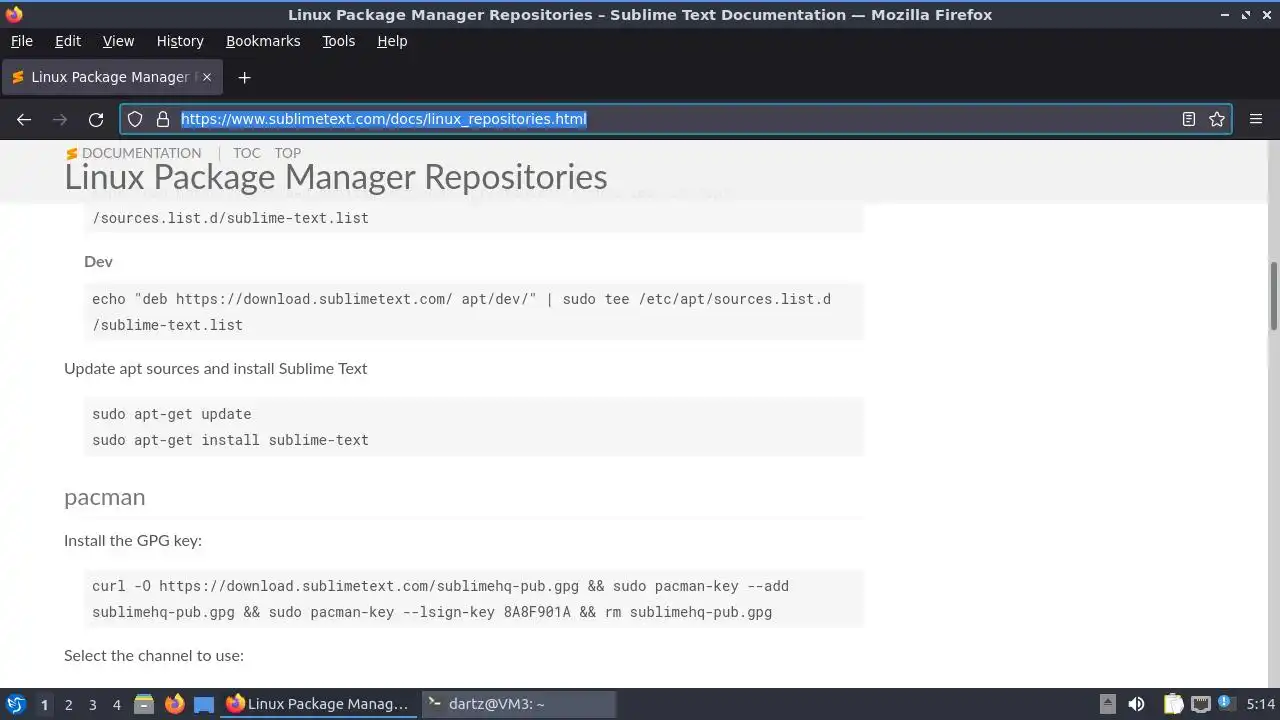Open the Tools menu
The width and height of the screenshot is (1280, 720).
(x=338, y=41)
